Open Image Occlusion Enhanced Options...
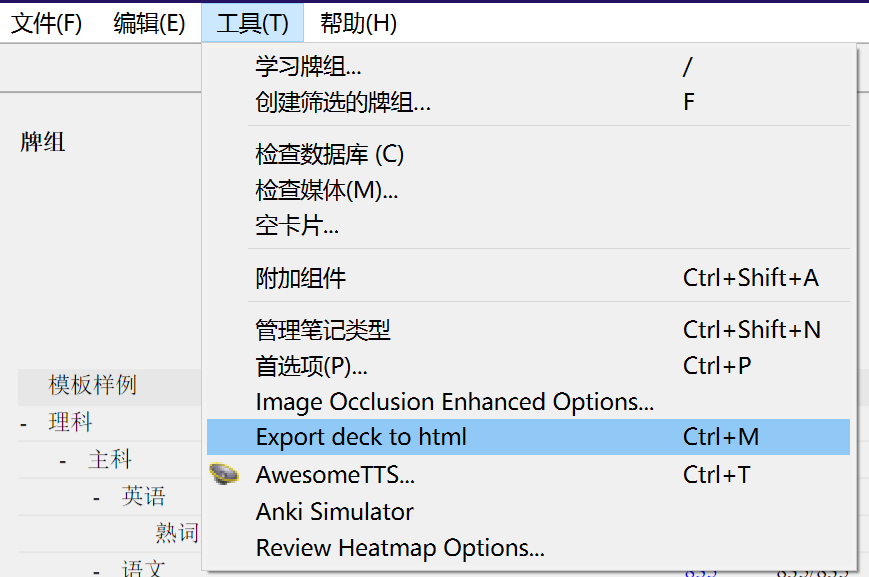 pyautogui.click(x=455, y=402)
